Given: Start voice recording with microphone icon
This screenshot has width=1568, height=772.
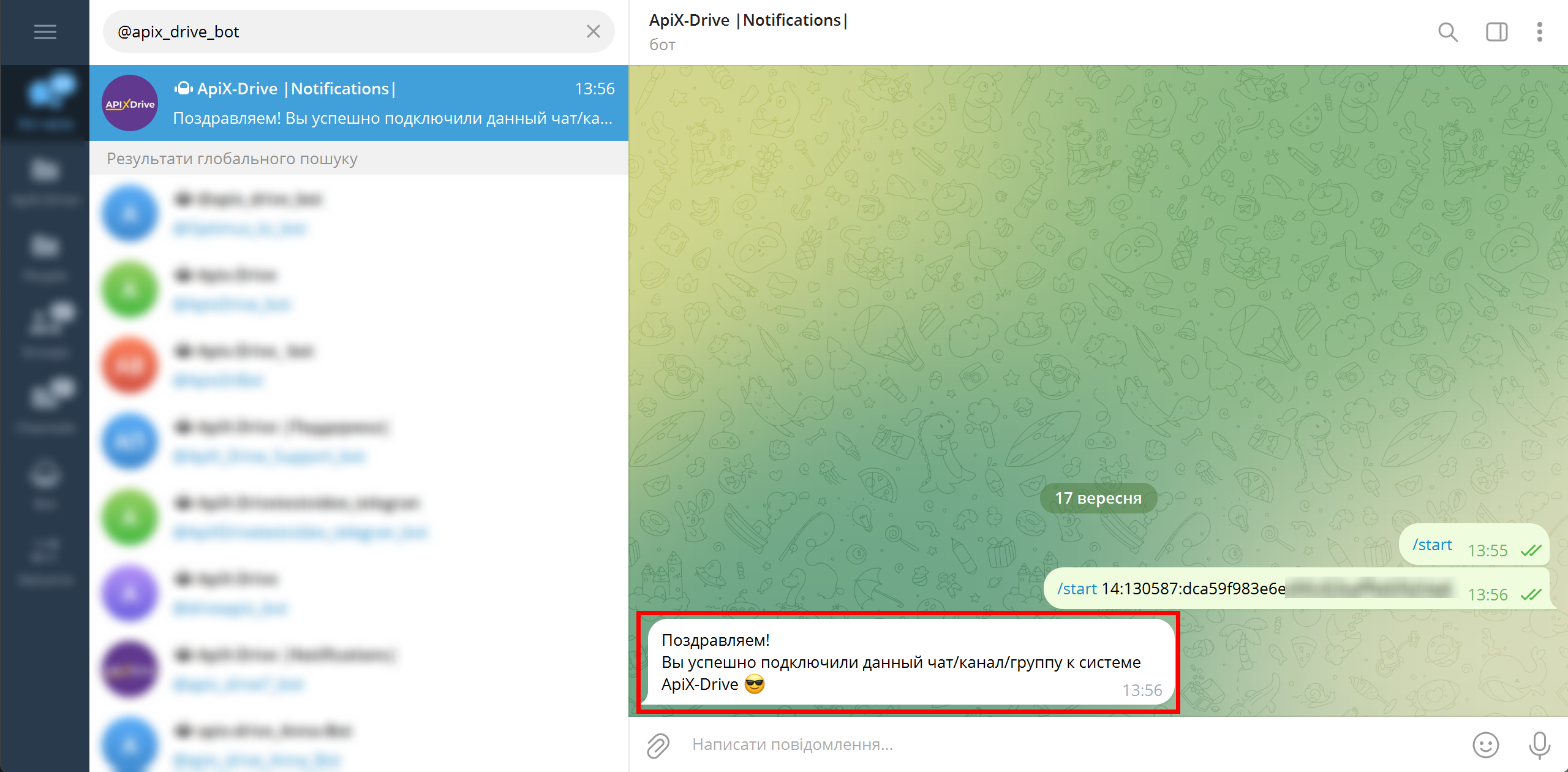Looking at the screenshot, I should tap(1539, 745).
